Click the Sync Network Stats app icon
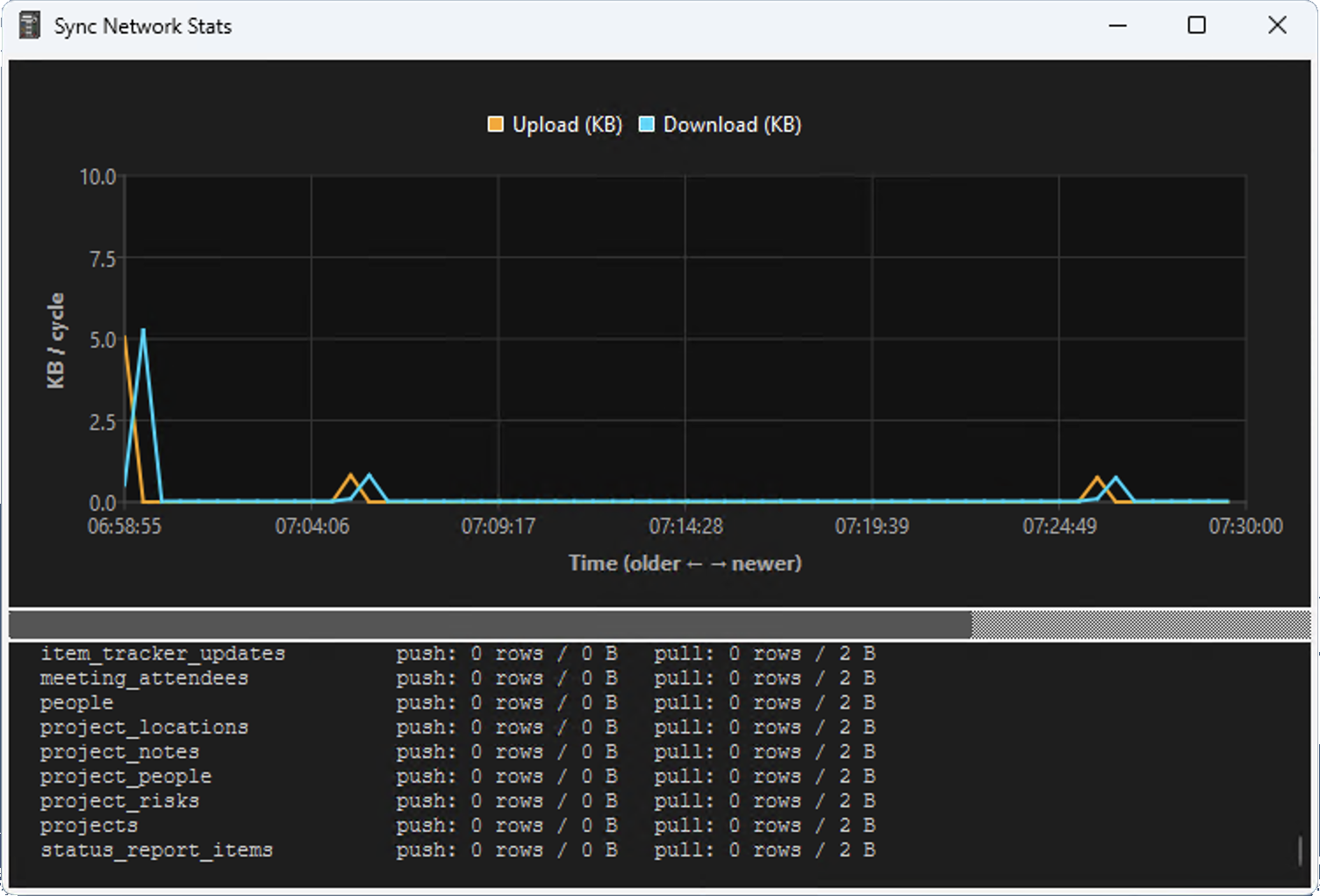1320x896 pixels. click(x=29, y=25)
